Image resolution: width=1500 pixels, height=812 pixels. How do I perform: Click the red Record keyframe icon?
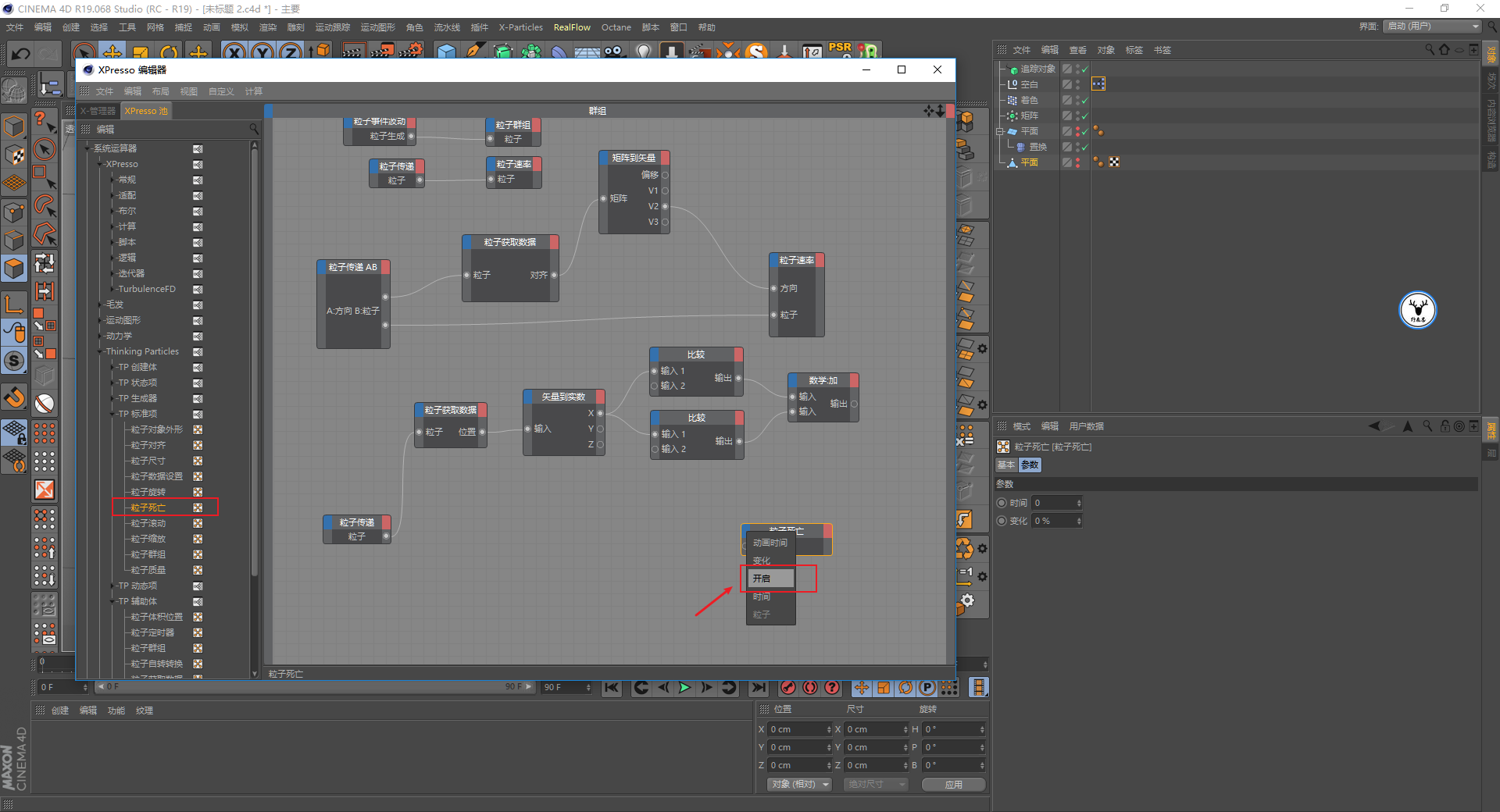click(788, 688)
